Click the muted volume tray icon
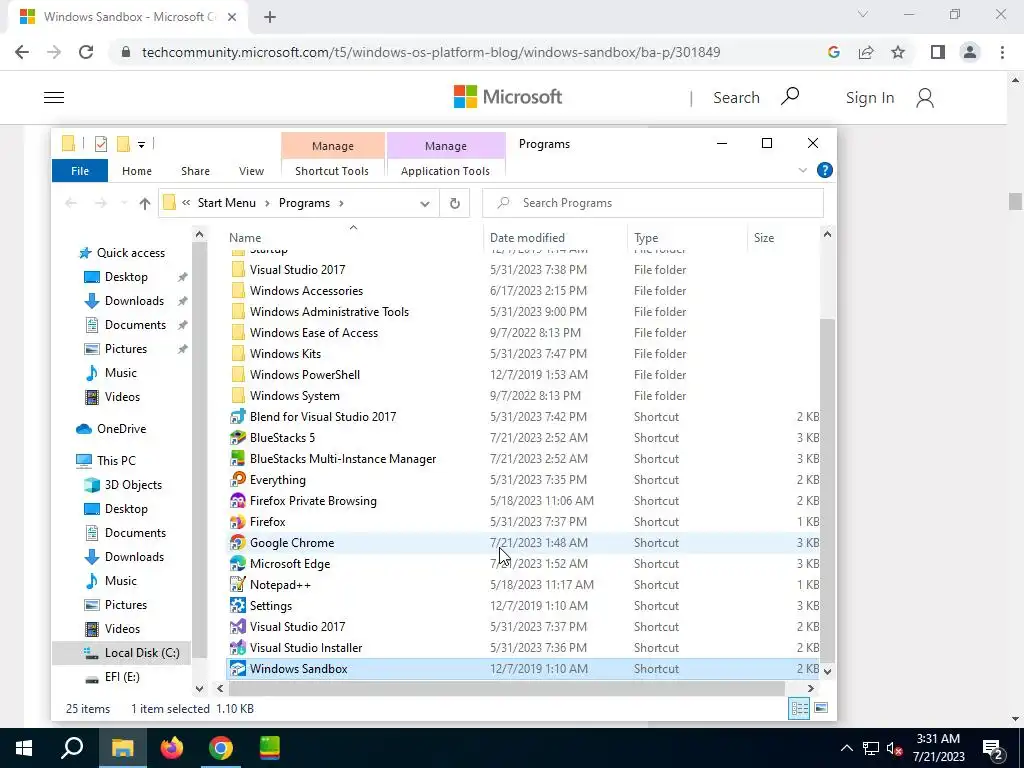 pyautogui.click(x=895, y=748)
